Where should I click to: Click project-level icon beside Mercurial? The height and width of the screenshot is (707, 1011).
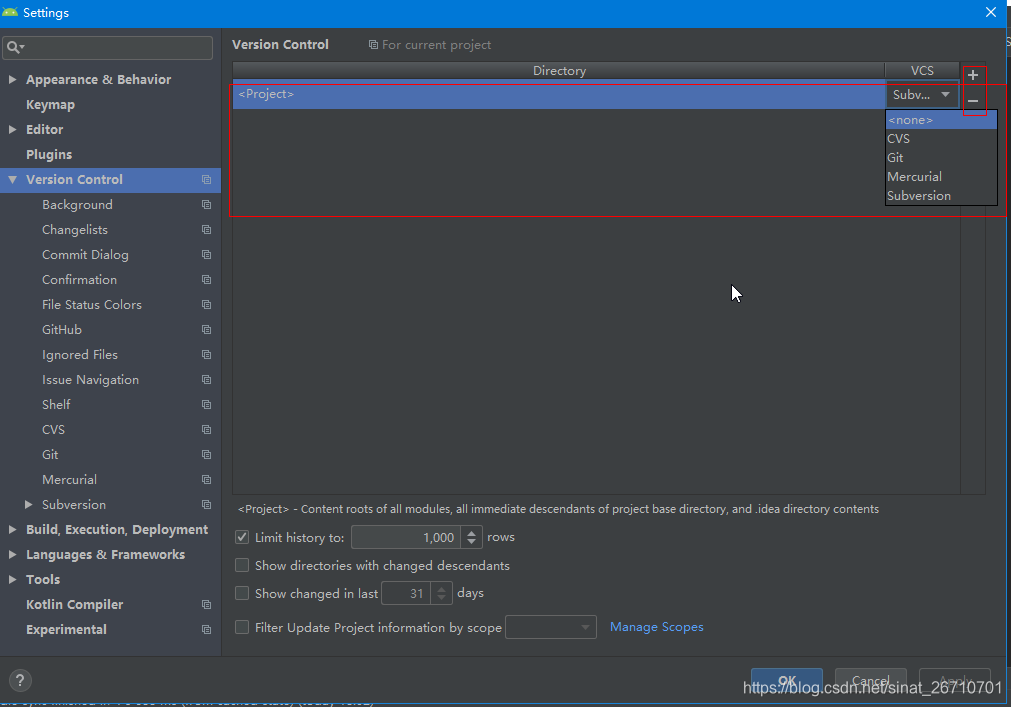click(x=206, y=479)
